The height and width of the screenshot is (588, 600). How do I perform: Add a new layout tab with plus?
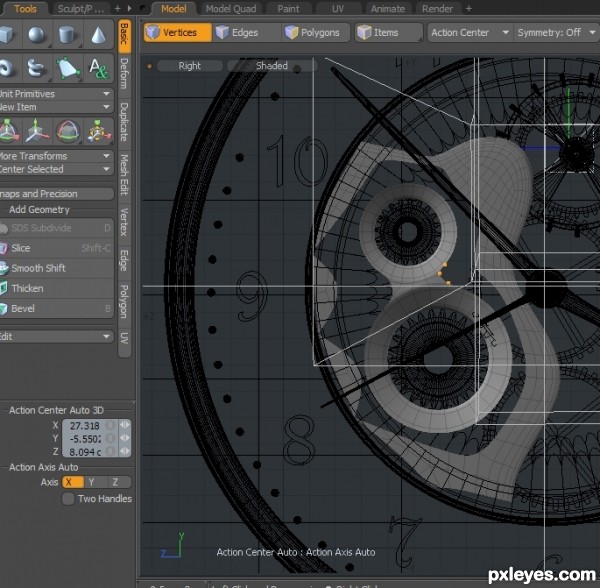[x=469, y=8]
